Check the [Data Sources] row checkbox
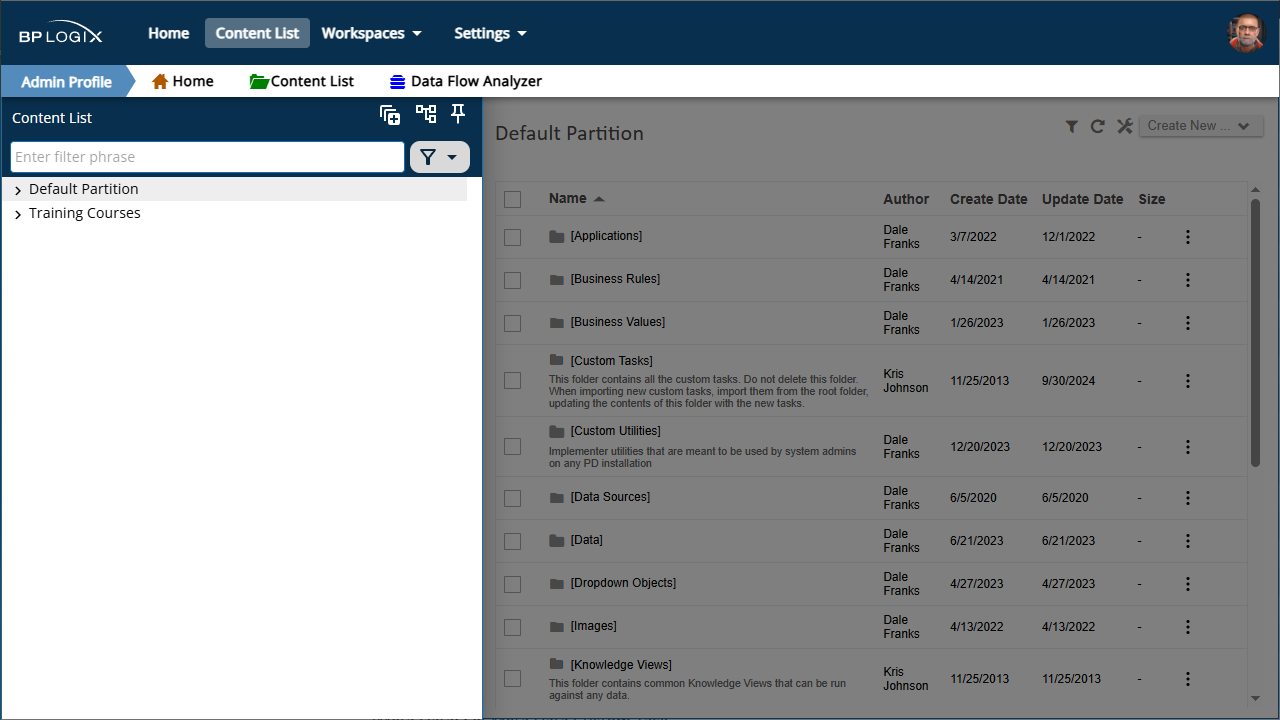The height and width of the screenshot is (720, 1280). pyautogui.click(x=513, y=498)
